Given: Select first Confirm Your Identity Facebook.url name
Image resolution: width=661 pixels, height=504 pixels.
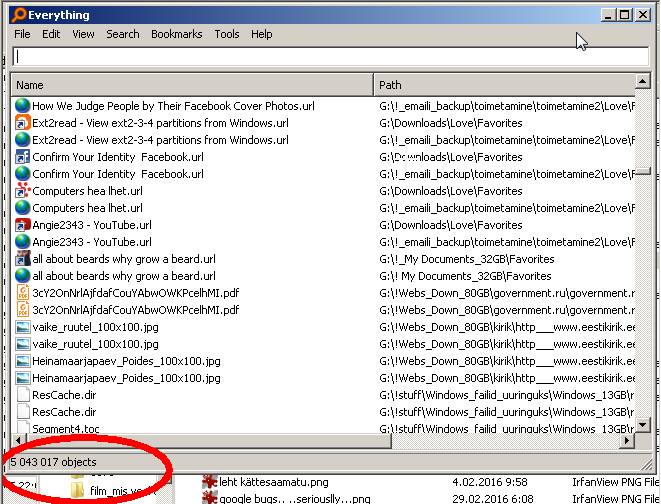Looking at the screenshot, I should (118, 157).
